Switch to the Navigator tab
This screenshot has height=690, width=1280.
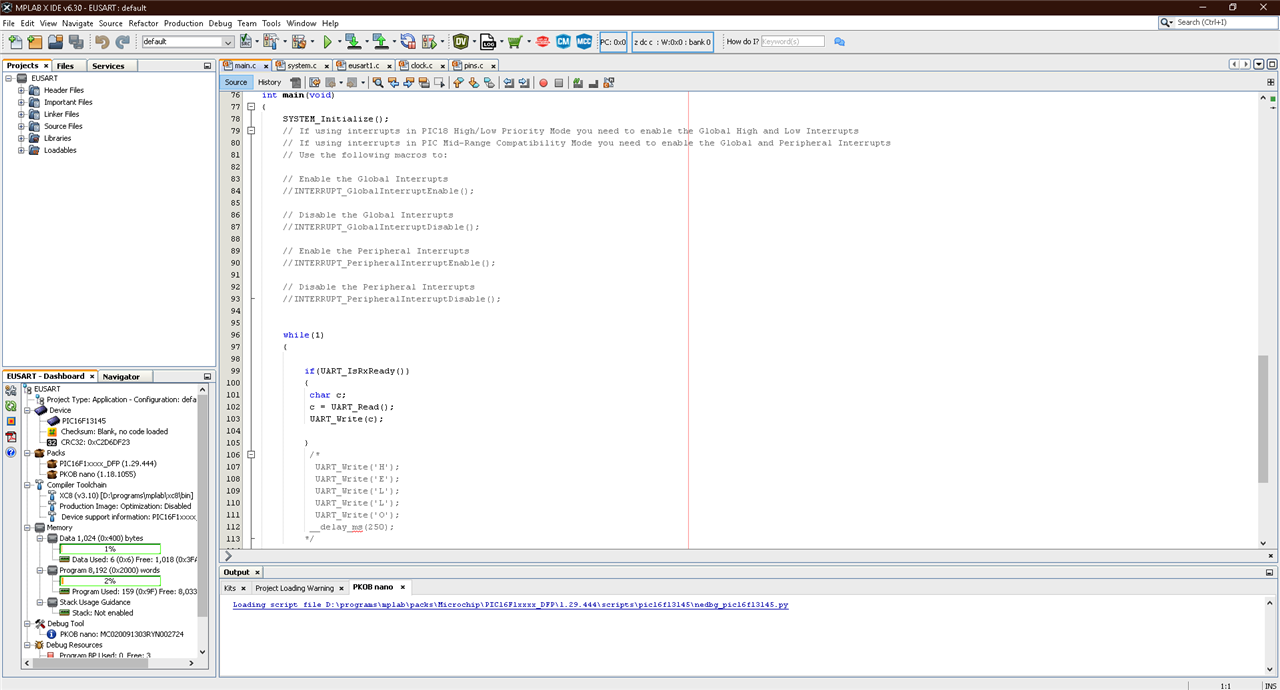pyautogui.click(x=121, y=376)
